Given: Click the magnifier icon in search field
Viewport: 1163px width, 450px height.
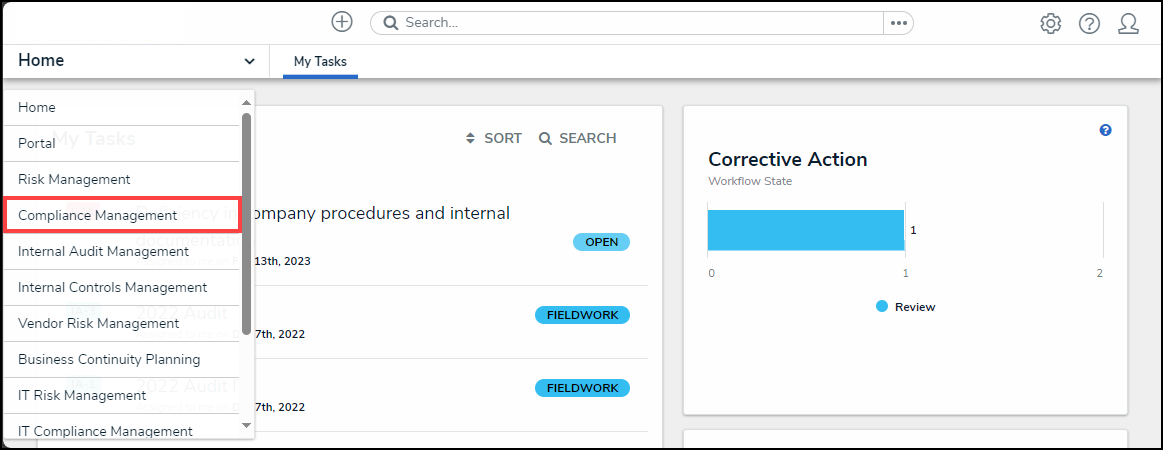Looking at the screenshot, I should tap(391, 23).
